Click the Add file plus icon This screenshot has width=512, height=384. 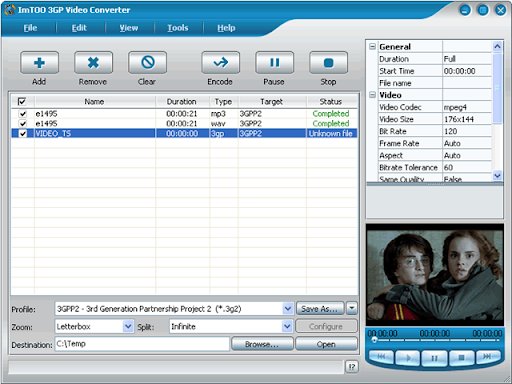click(39, 63)
